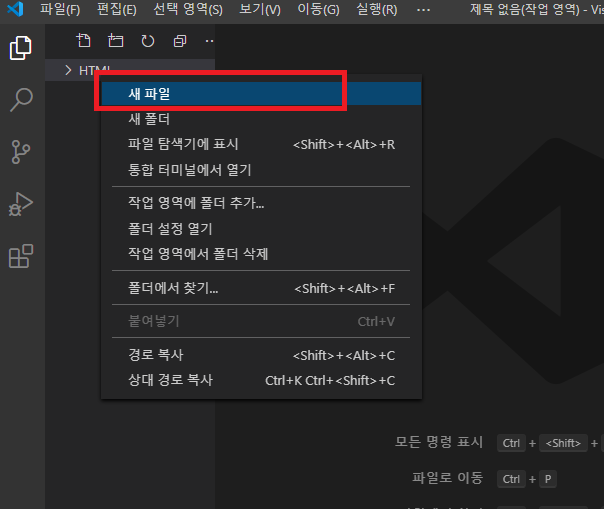604x509 pixels.
Task: Open the Extensions view
Action: pyautogui.click(x=21, y=256)
